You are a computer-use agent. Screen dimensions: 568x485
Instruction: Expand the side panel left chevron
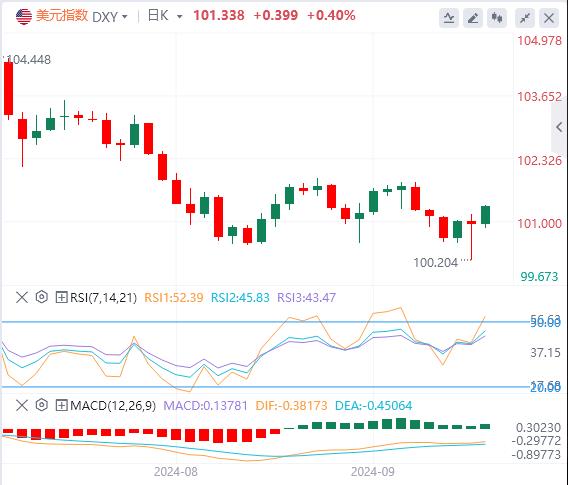click(559, 127)
